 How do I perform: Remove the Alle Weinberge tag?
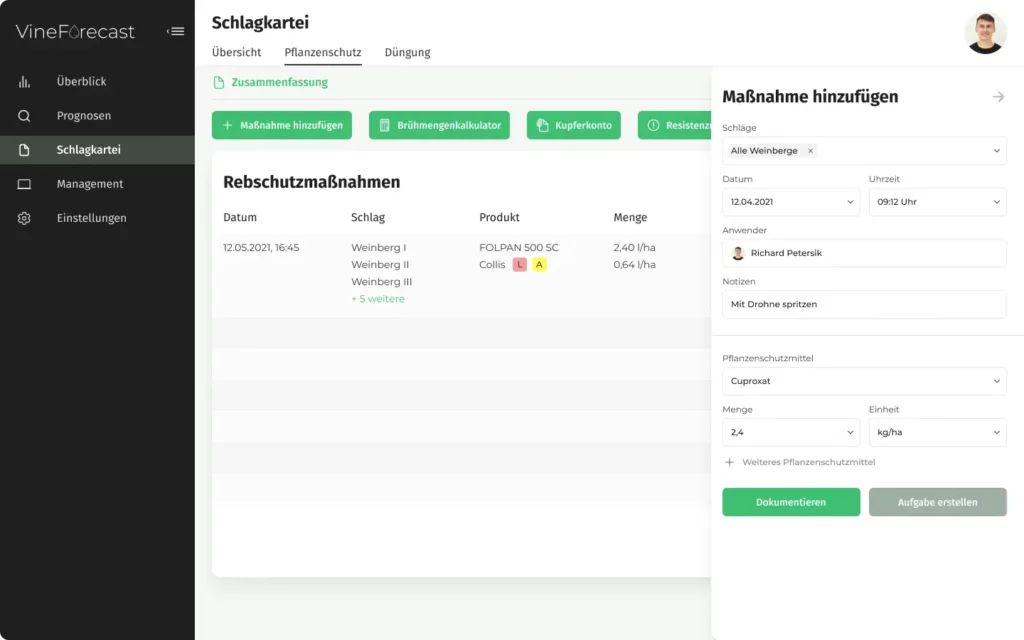pos(810,151)
